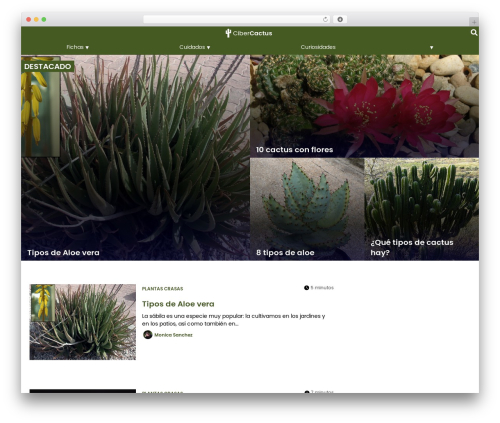The height and width of the screenshot is (423, 500).
Task: Click the CiberCactus site title
Action: tap(252, 33)
